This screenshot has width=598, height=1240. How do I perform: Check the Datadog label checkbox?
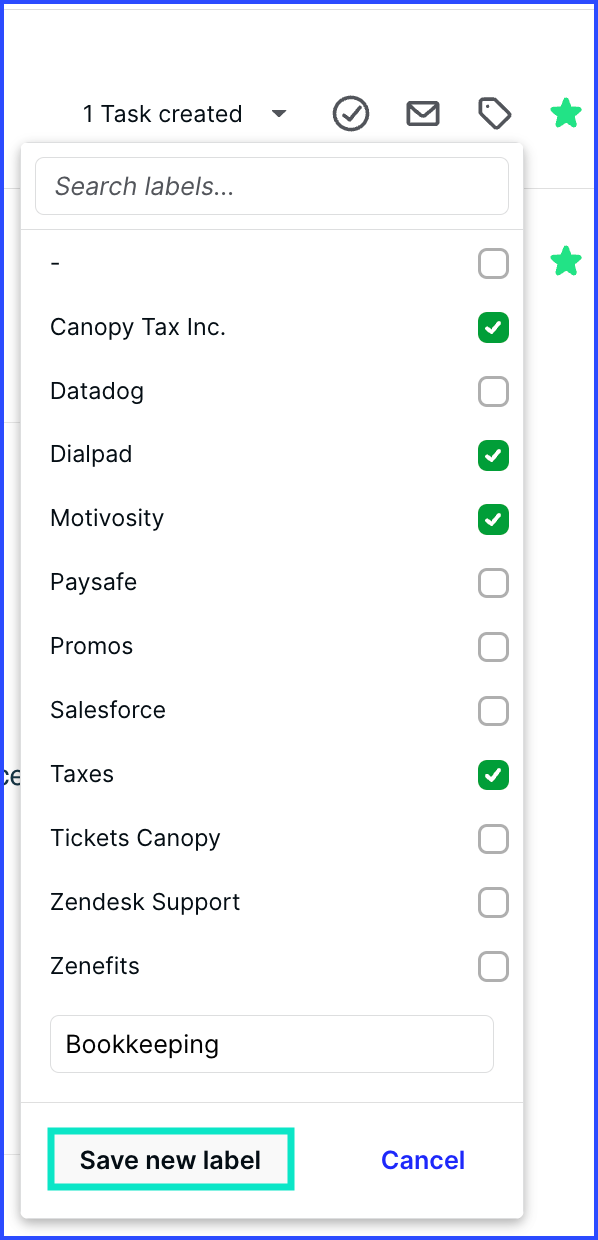coord(493,391)
